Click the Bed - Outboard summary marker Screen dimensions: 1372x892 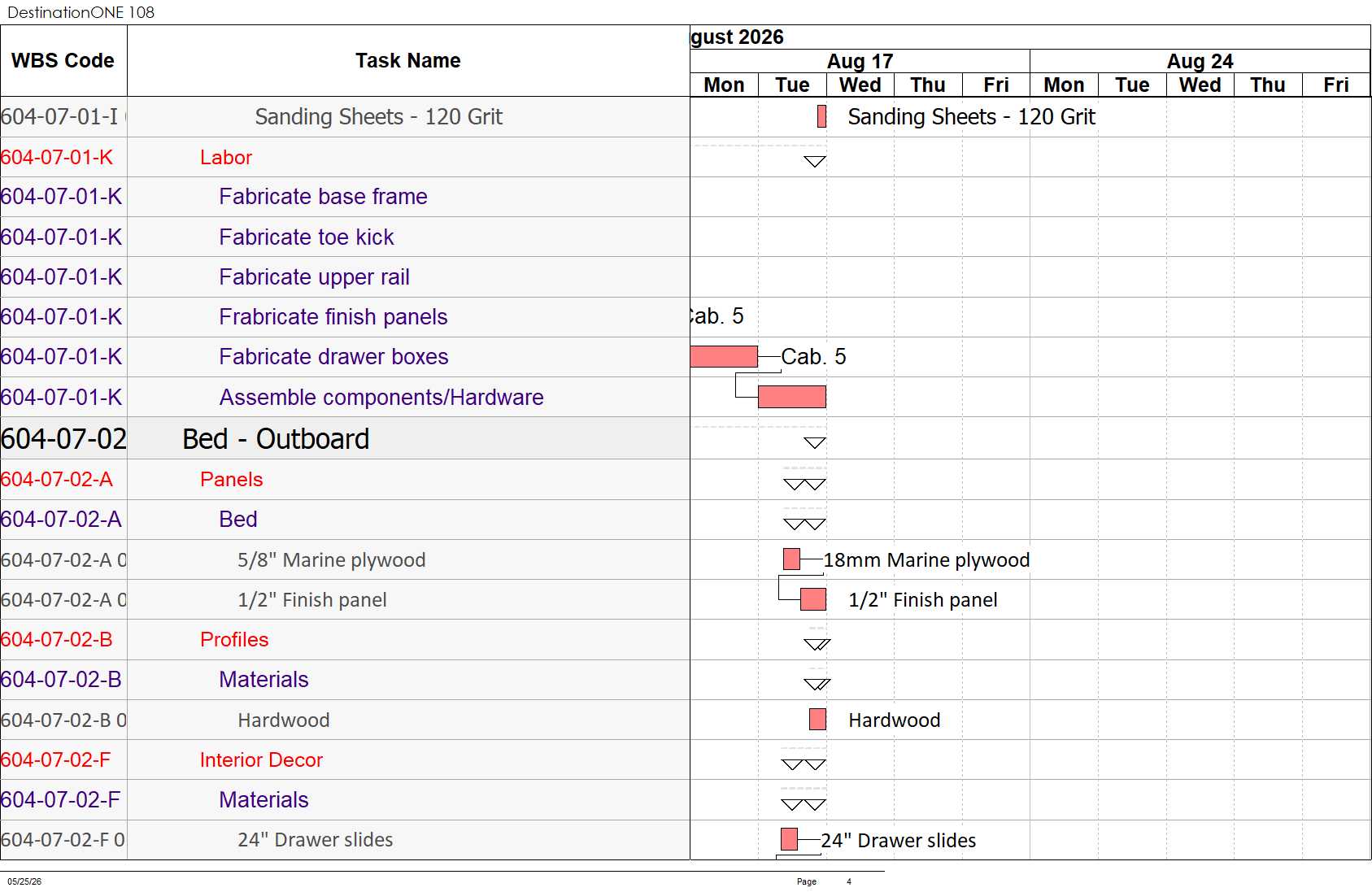coord(814,443)
